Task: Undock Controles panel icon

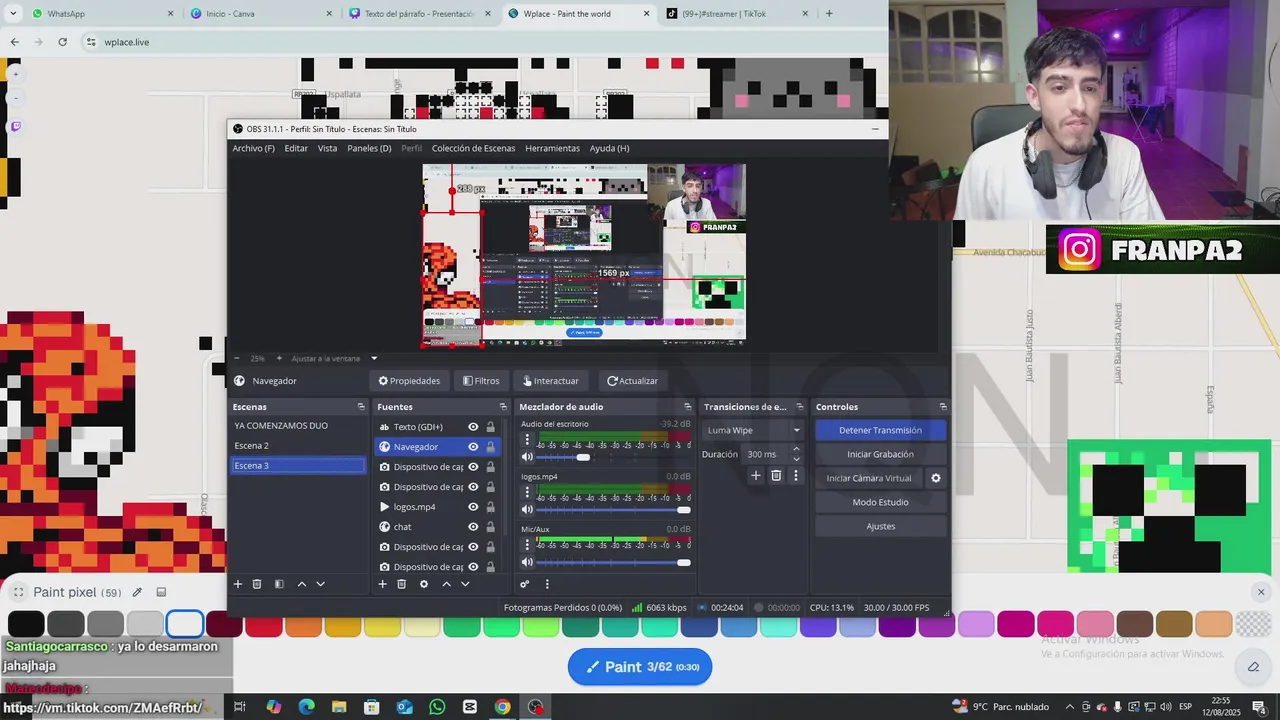Action: [942, 407]
